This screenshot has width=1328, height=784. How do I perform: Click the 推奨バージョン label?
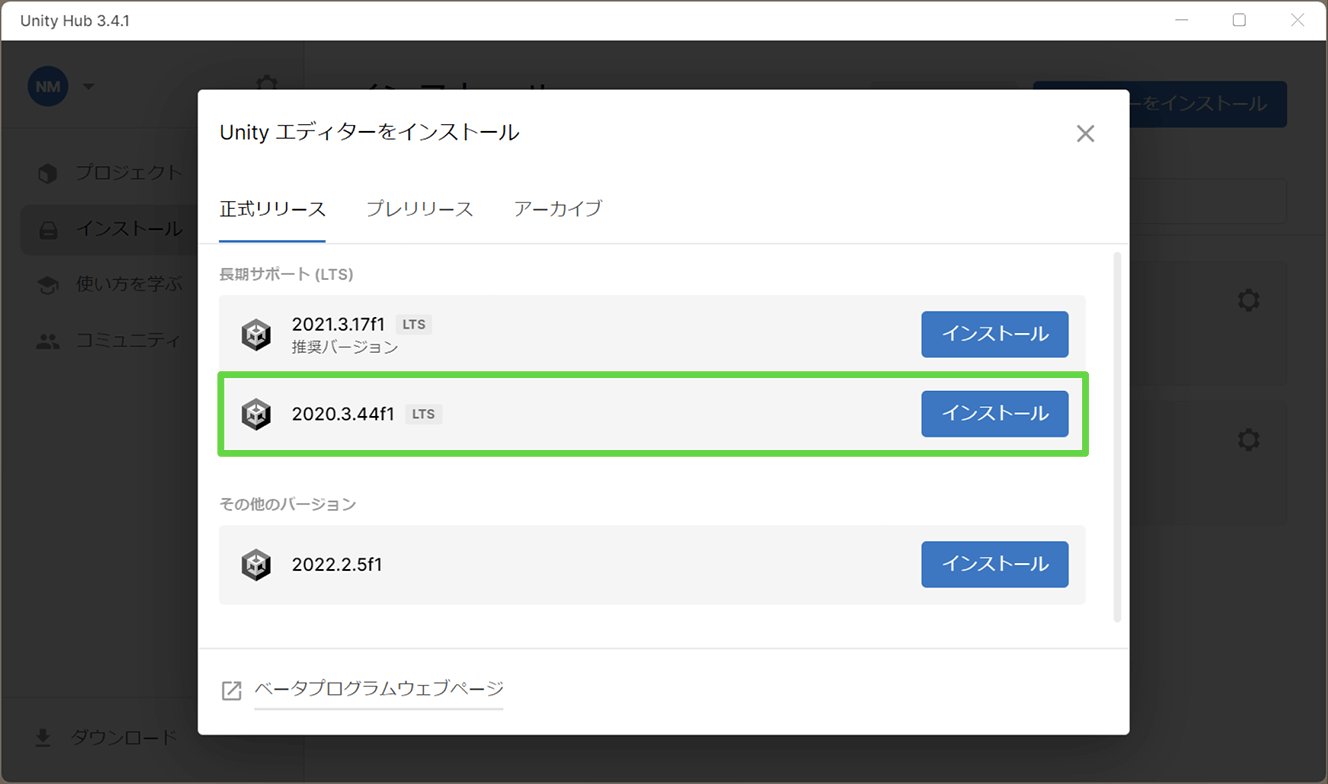coord(345,347)
